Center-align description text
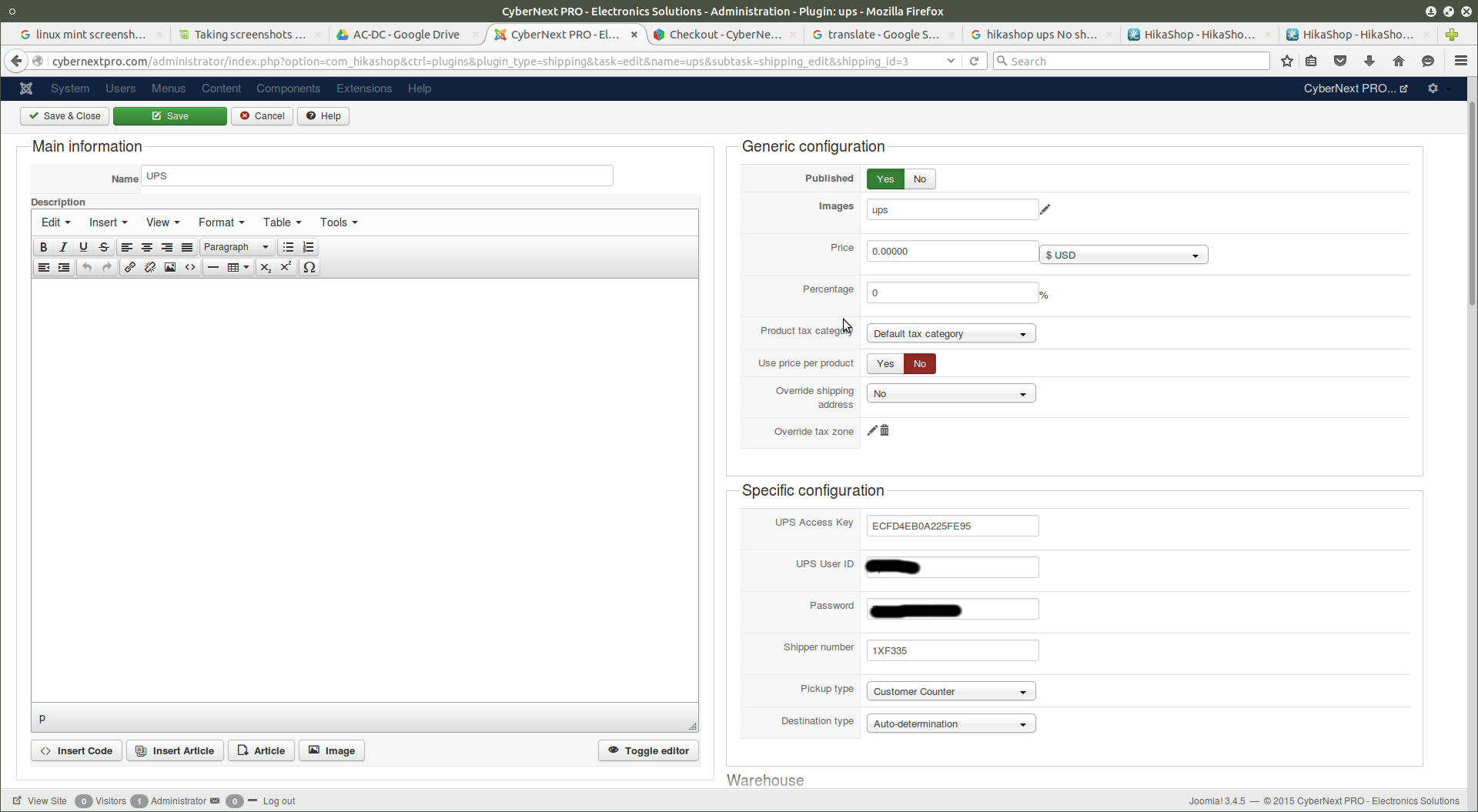Image resolution: width=1478 pixels, height=812 pixels. [x=147, y=247]
